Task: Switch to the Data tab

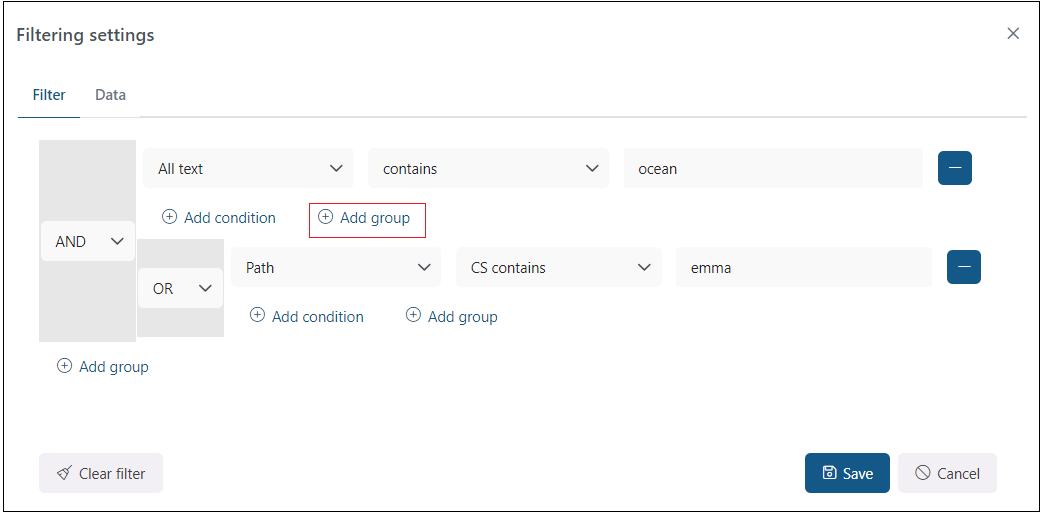Action: (x=110, y=95)
